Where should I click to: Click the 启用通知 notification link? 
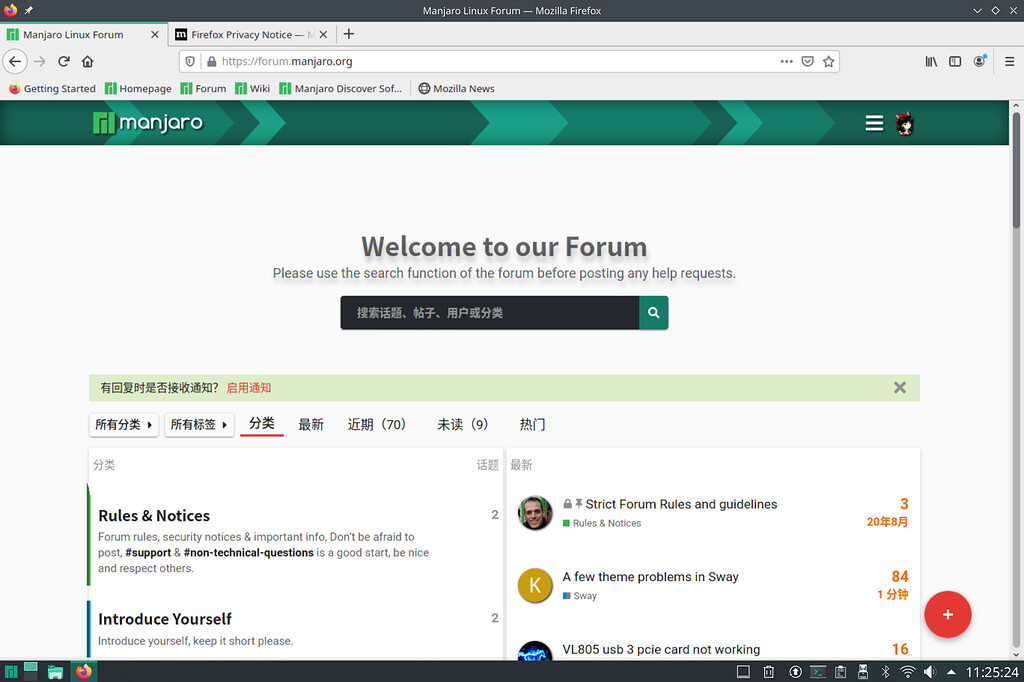[248, 387]
